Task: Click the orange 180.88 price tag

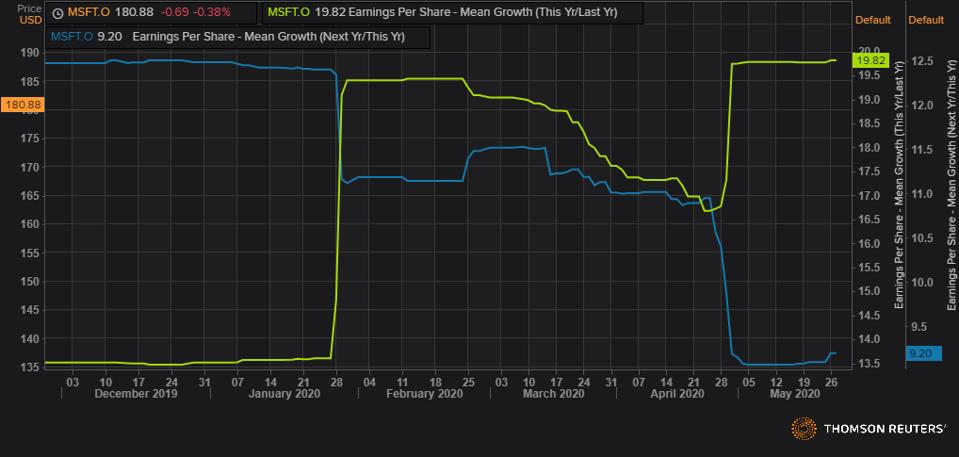Action: tap(21, 104)
